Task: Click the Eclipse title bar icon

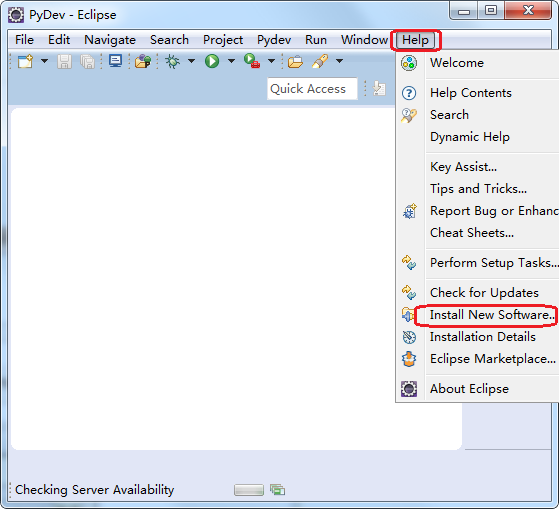Action: click(x=16, y=15)
